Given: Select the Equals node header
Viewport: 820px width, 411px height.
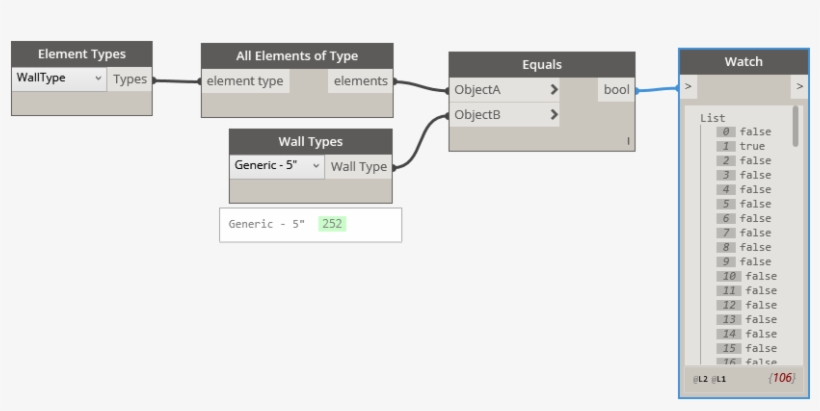Looking at the screenshot, I should click(x=541, y=64).
